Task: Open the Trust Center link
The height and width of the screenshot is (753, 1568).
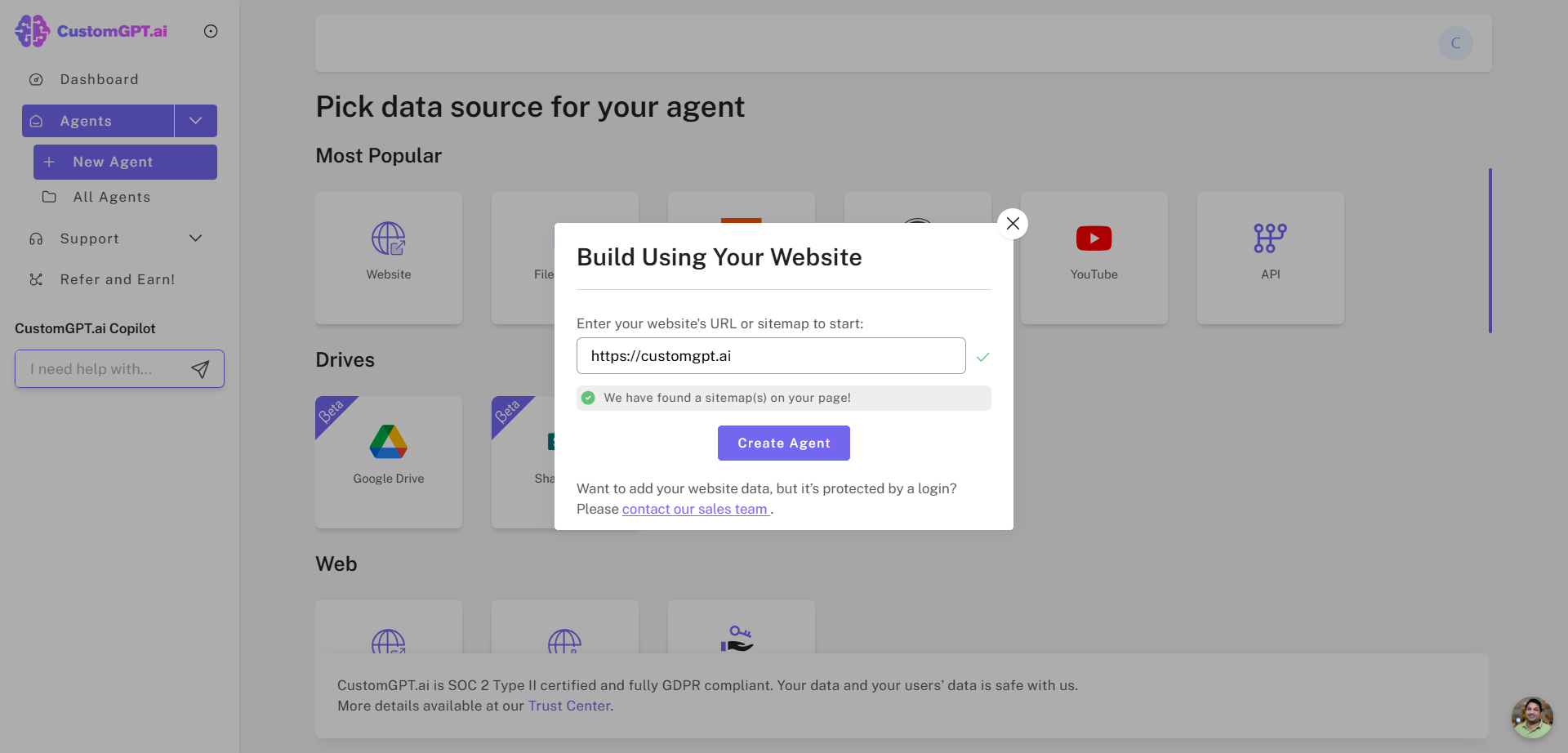Action: pyautogui.click(x=569, y=706)
